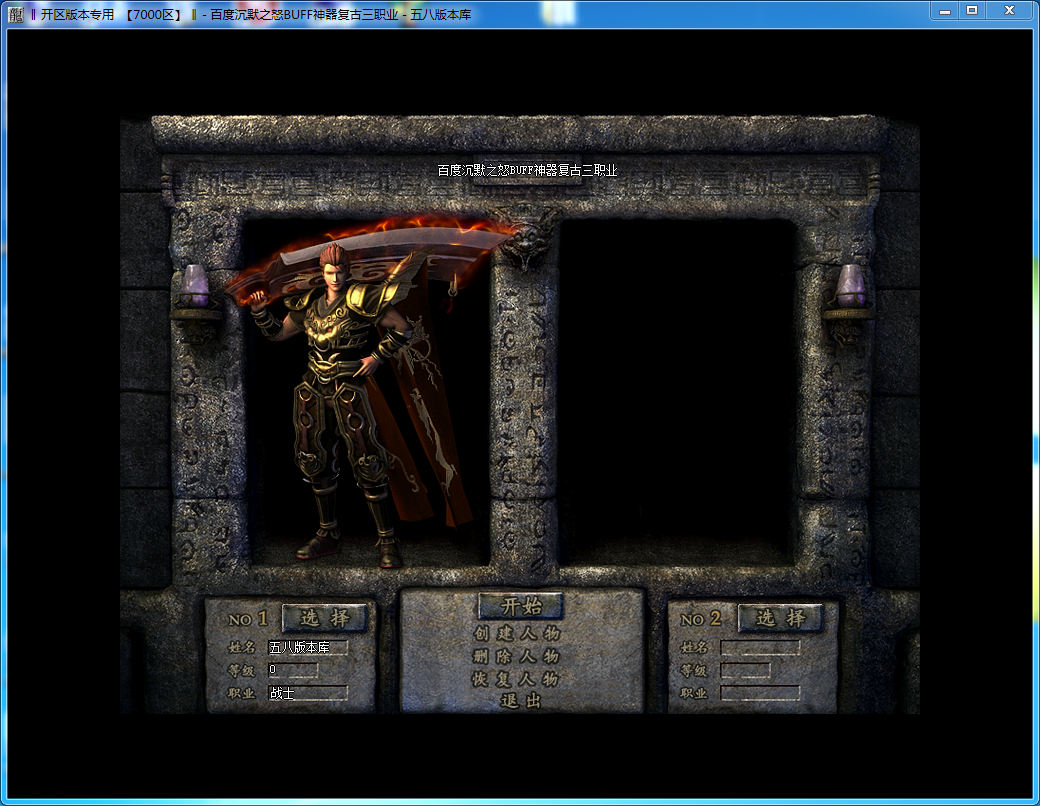Click the NO 1 class field 战士
The height and width of the screenshot is (806, 1040).
pos(308,693)
